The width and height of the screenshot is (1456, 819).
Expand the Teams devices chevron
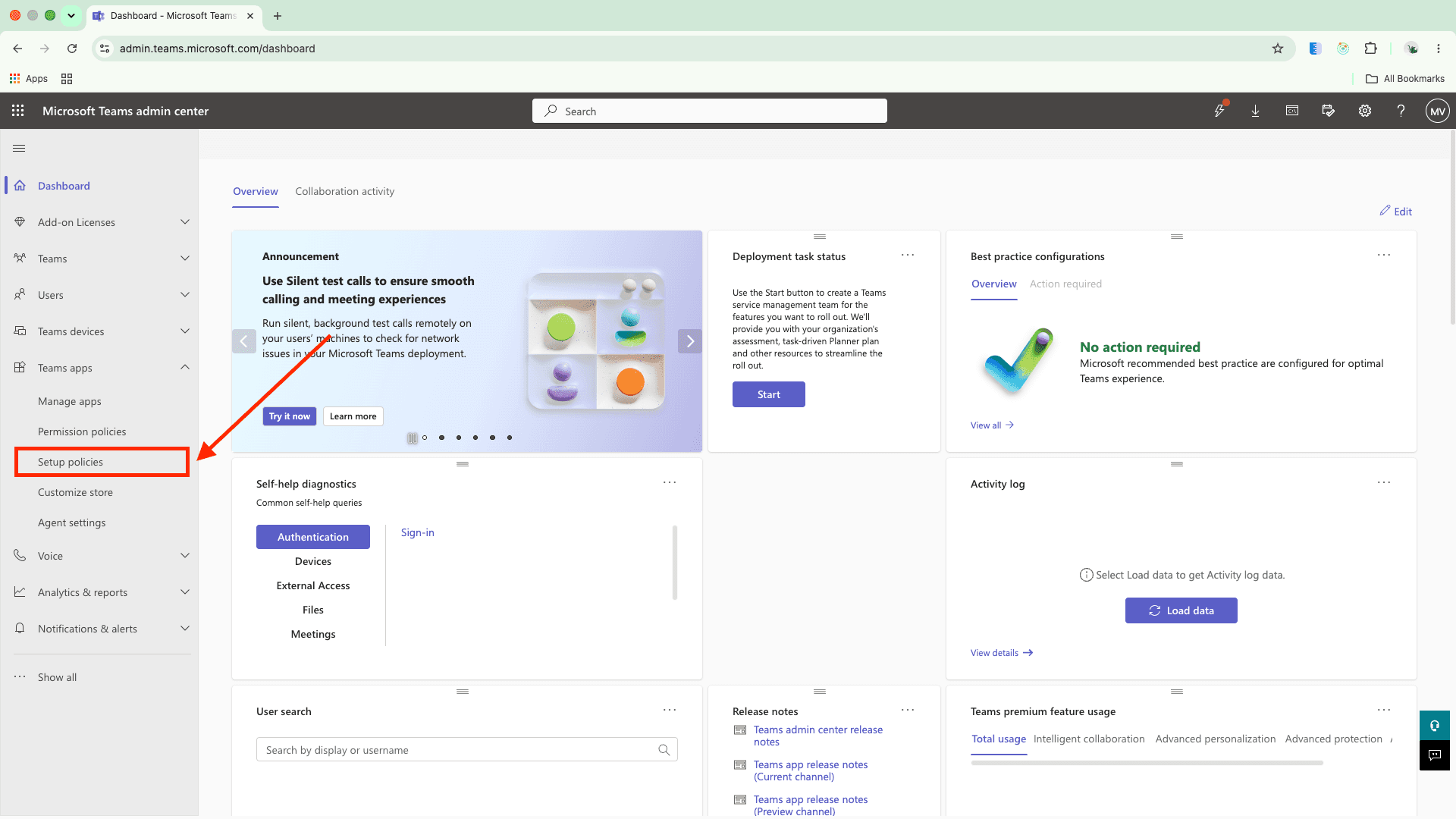185,331
